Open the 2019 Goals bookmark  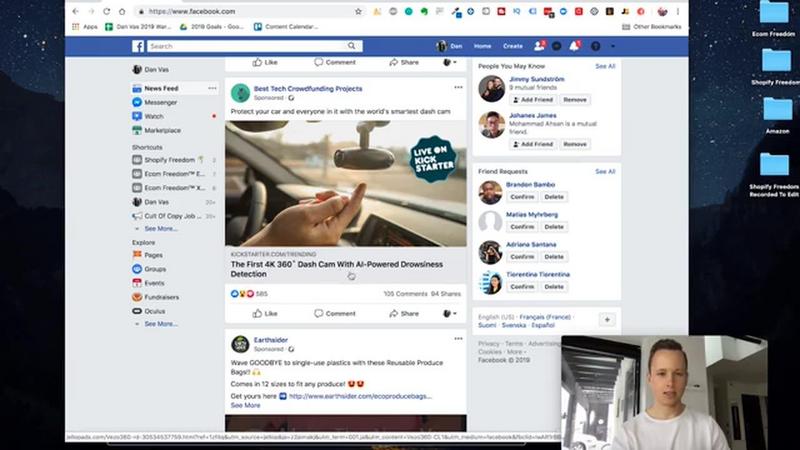[x=212, y=27]
